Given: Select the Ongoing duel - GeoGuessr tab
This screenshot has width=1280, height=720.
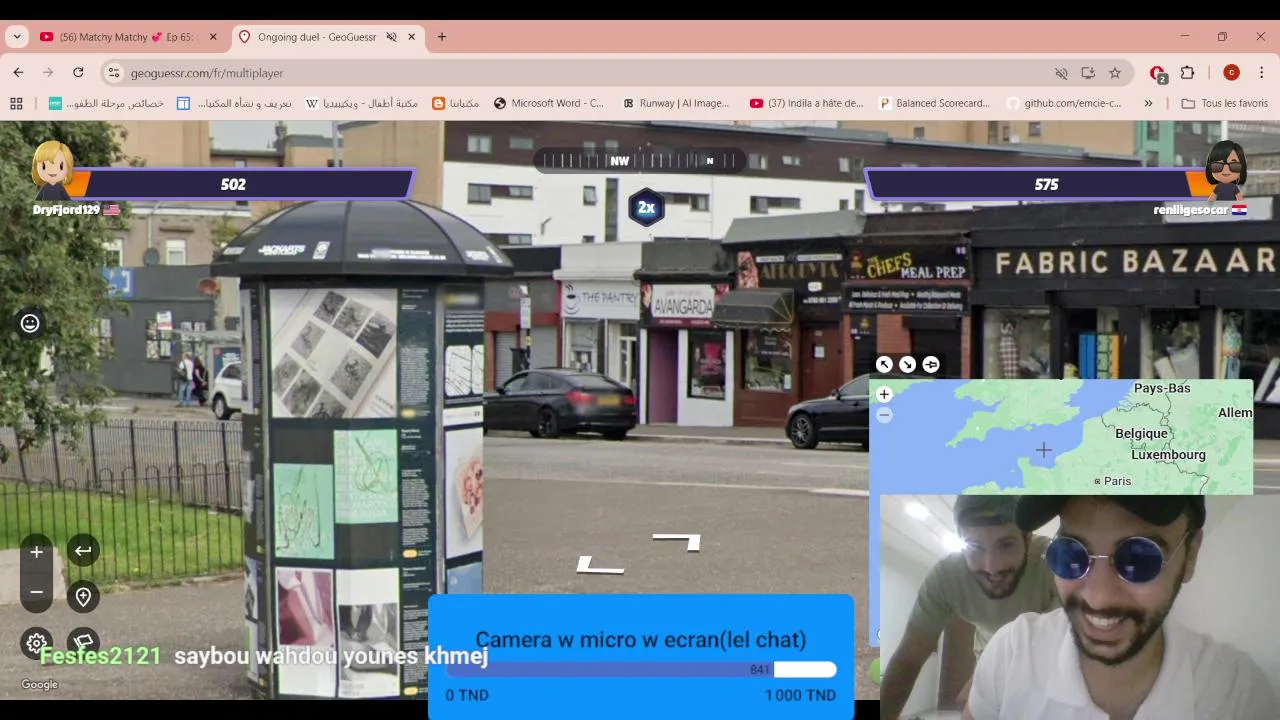Looking at the screenshot, I should click(x=317, y=37).
